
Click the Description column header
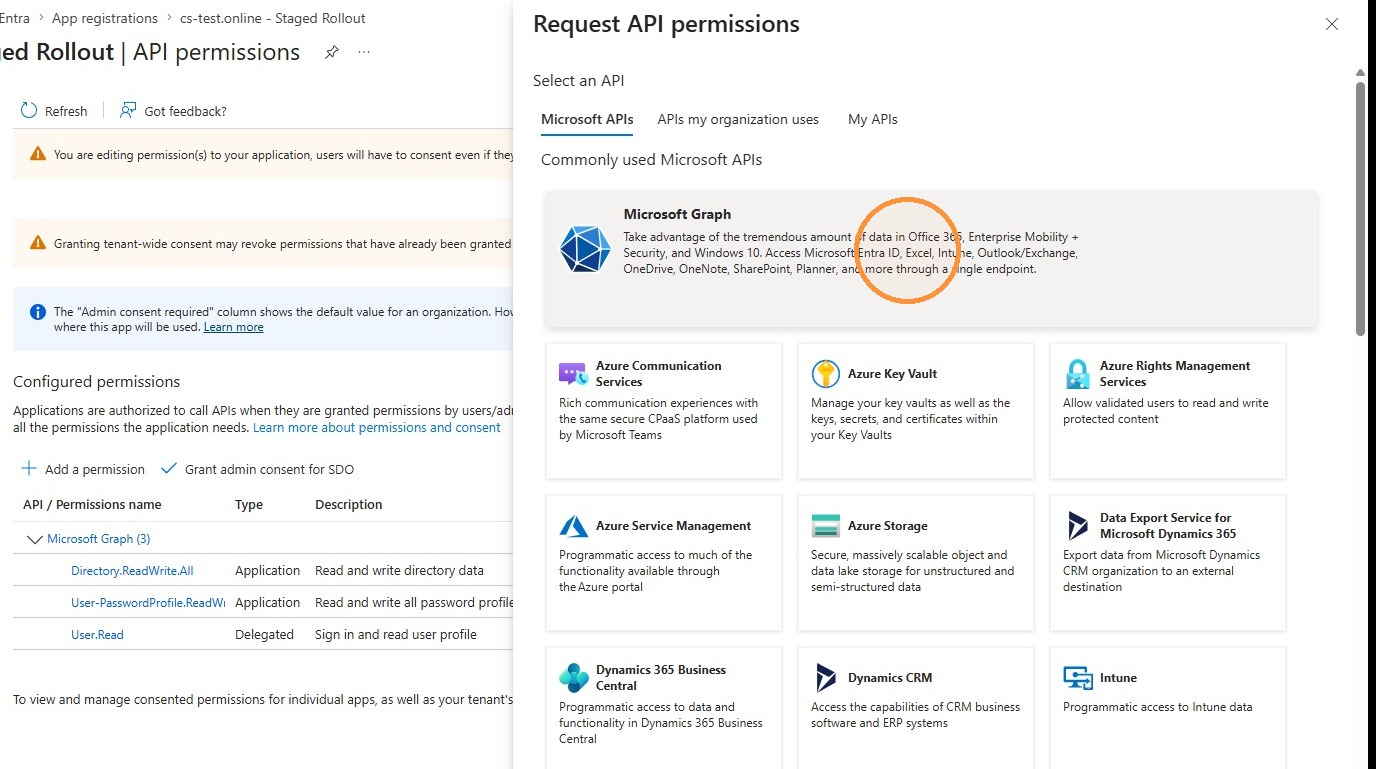349,505
